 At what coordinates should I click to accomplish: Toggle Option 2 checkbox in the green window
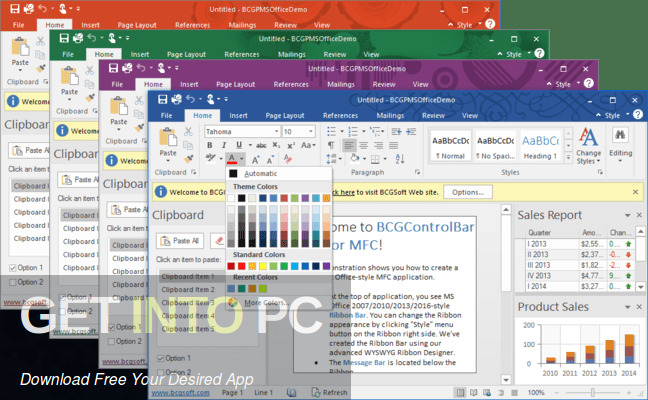click(x=62, y=311)
